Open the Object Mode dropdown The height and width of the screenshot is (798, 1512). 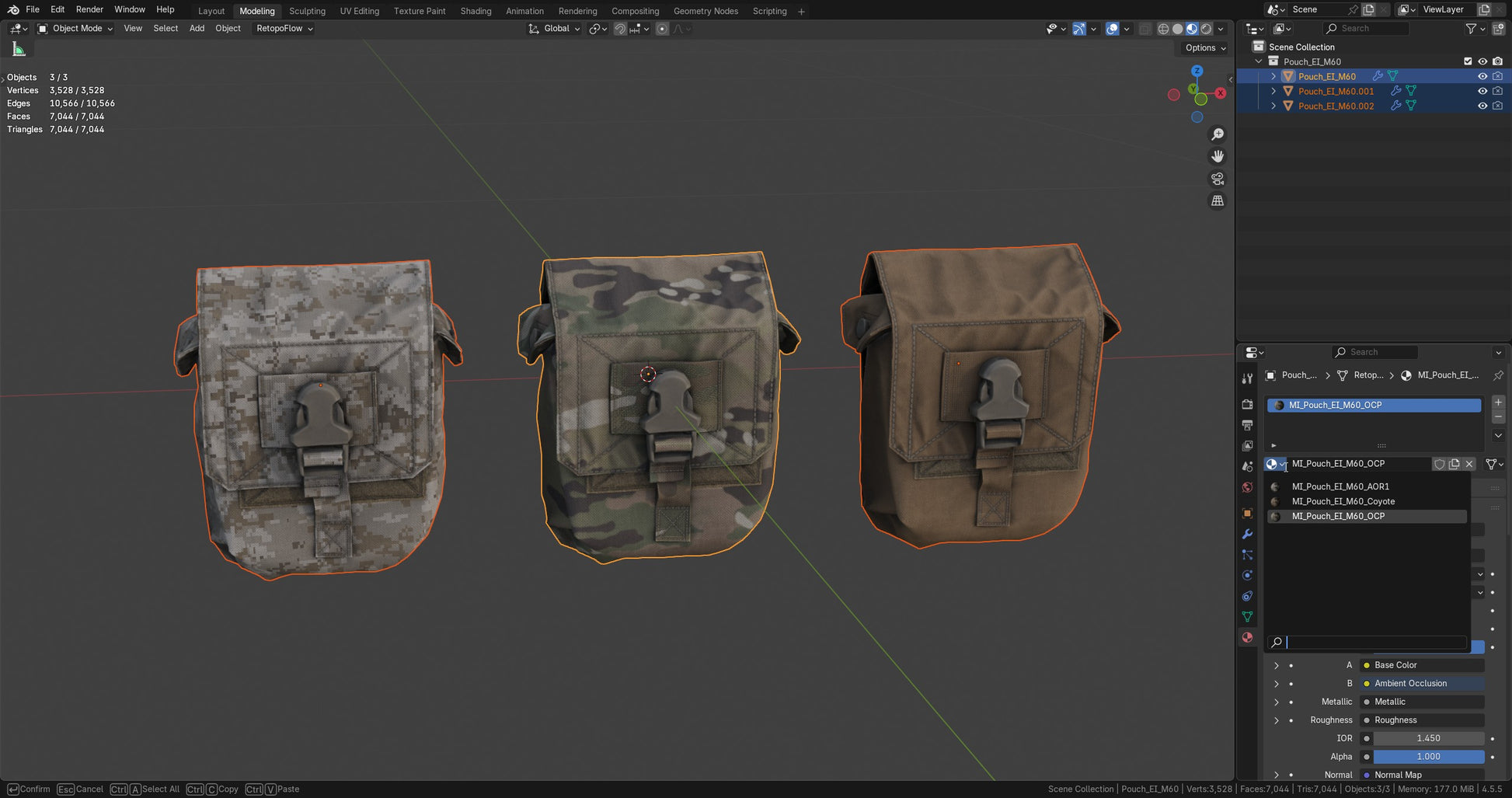[75, 29]
